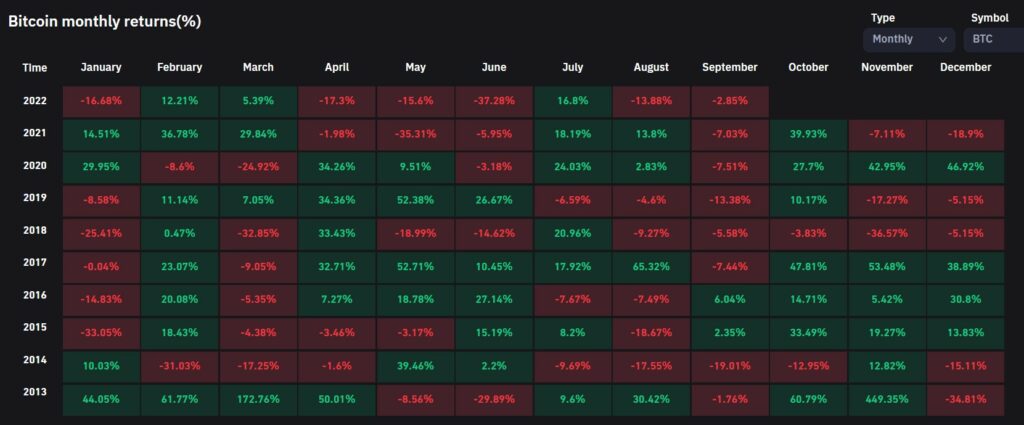Click the December column header

tap(965, 68)
